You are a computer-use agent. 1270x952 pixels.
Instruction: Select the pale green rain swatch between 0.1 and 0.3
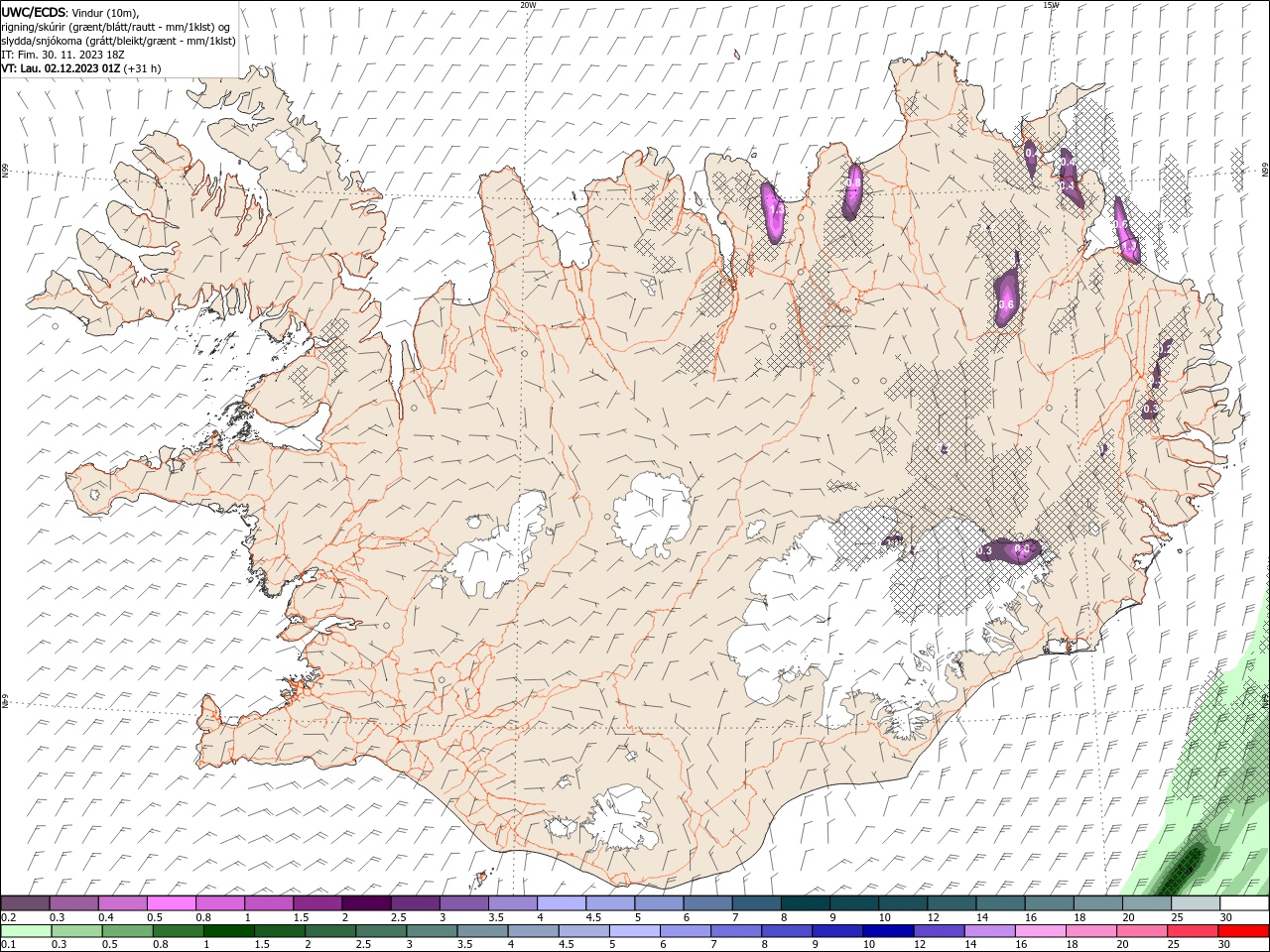click(x=26, y=931)
